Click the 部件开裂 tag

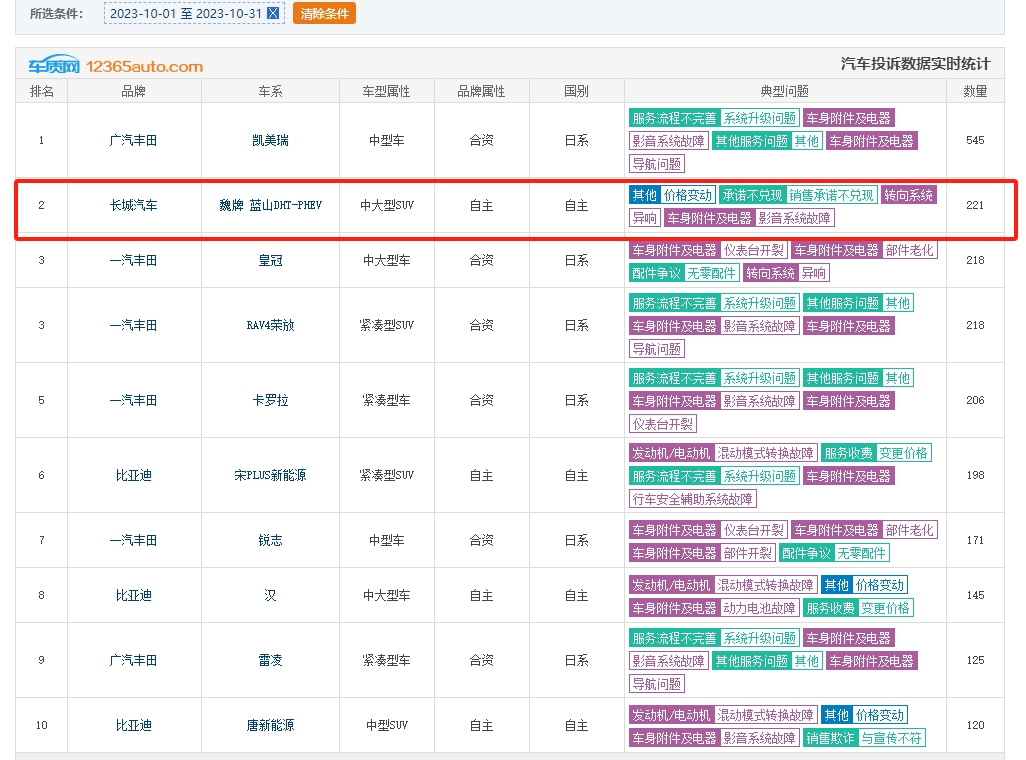click(747, 553)
